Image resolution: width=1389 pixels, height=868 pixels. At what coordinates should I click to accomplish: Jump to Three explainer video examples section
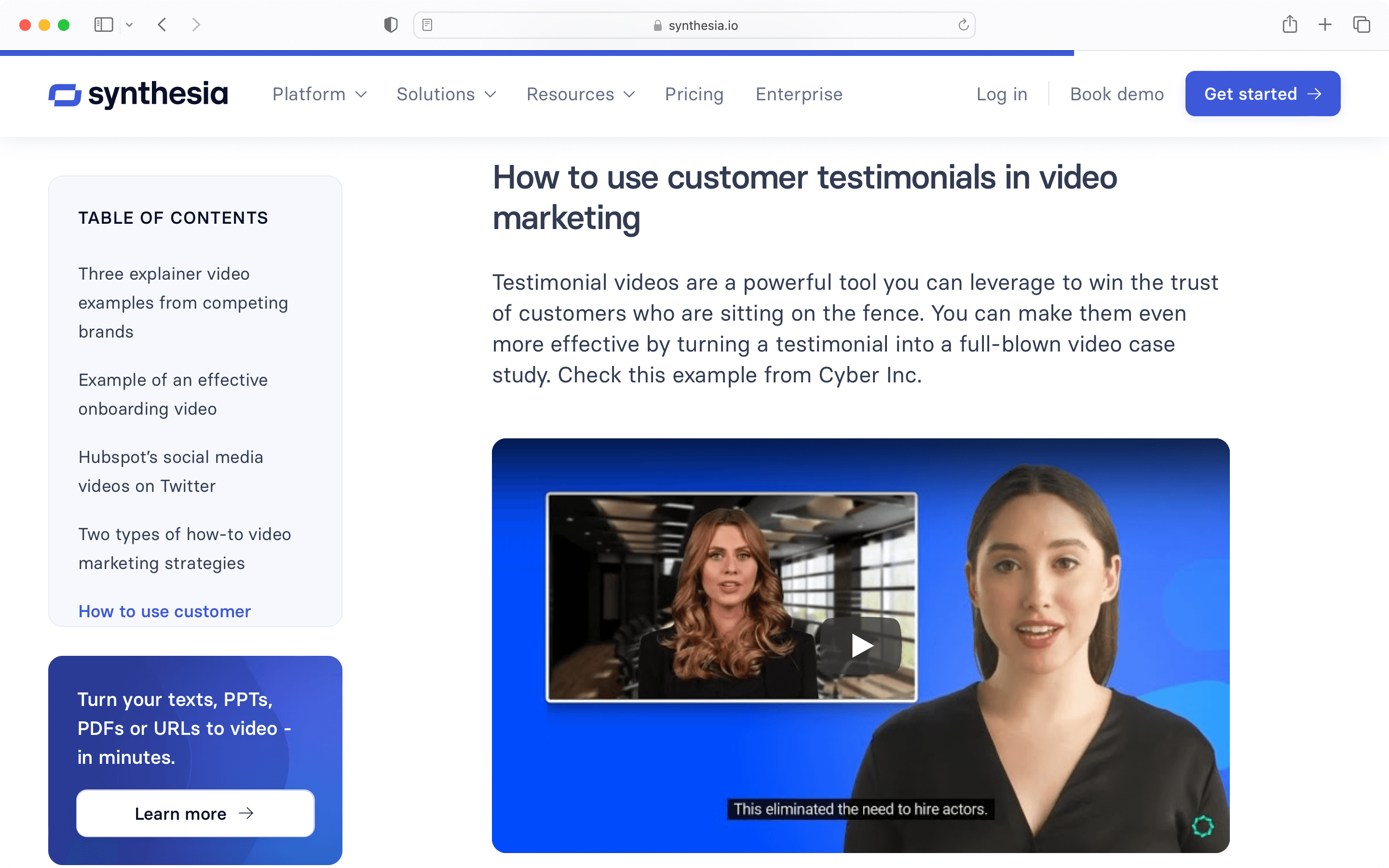coord(183,302)
